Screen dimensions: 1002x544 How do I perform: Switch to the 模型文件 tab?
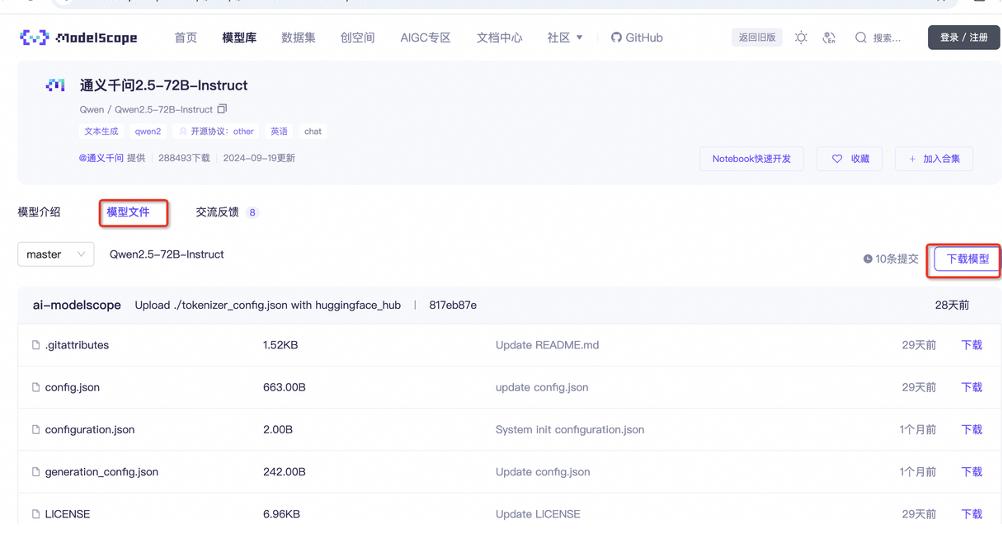point(128,212)
